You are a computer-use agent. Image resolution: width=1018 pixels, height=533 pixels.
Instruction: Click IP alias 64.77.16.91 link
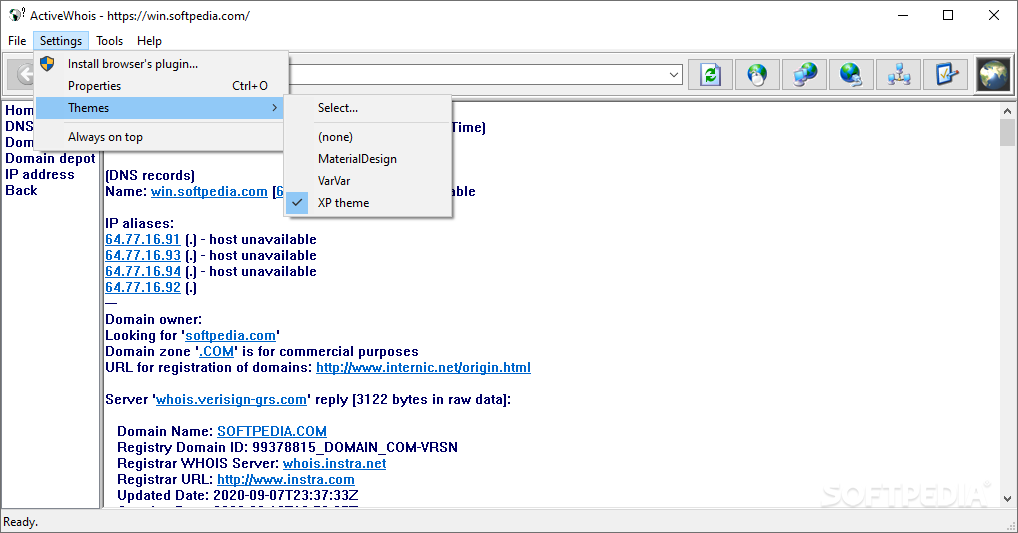click(143, 240)
